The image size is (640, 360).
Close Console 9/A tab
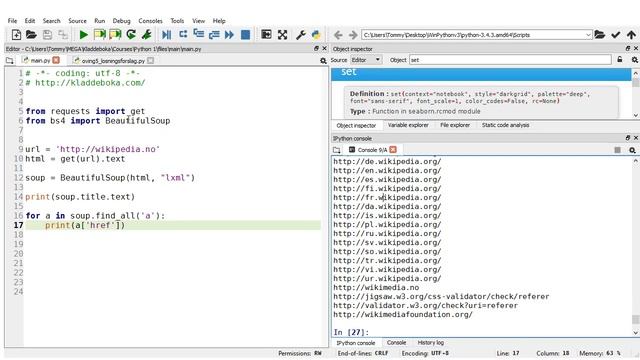coord(393,150)
